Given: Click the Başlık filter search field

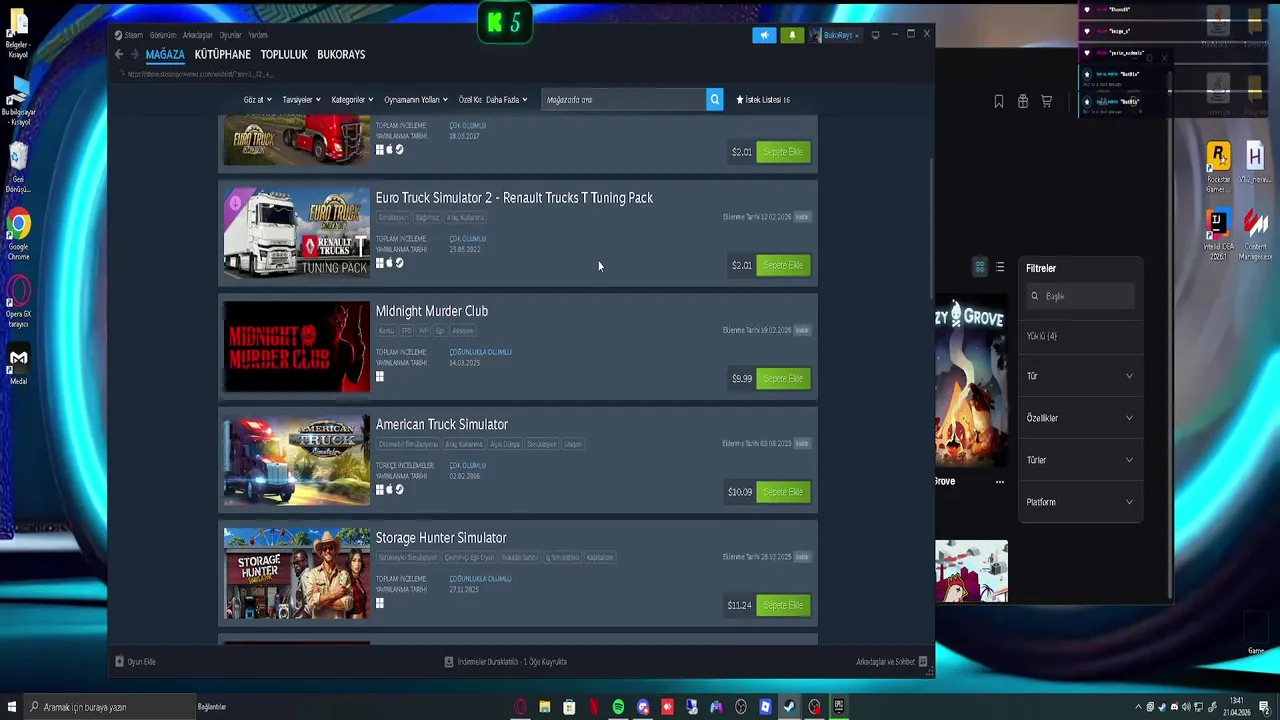Looking at the screenshot, I should point(1080,296).
